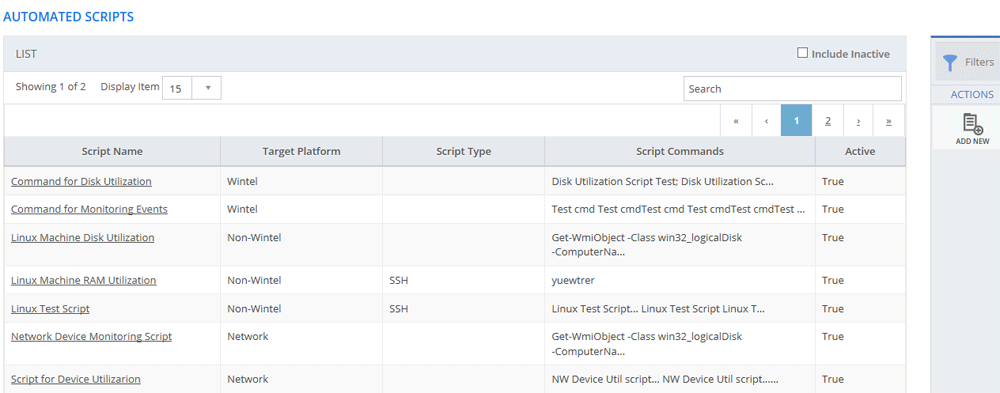Image resolution: width=1000 pixels, height=393 pixels.
Task: Open Linux Machine RAM Utilization link
Action: (x=84, y=280)
